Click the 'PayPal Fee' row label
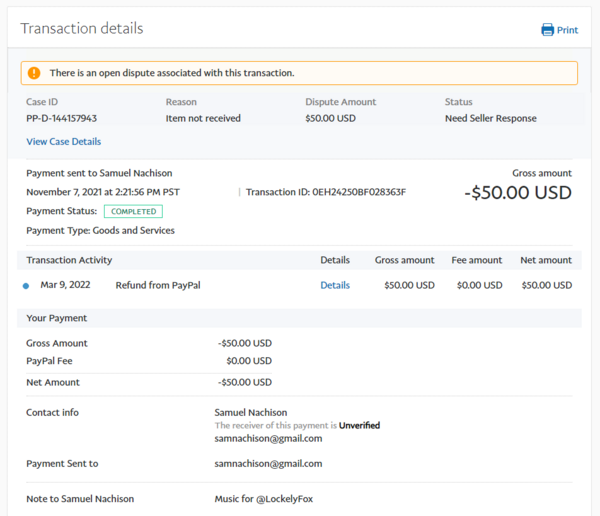 (x=49, y=361)
